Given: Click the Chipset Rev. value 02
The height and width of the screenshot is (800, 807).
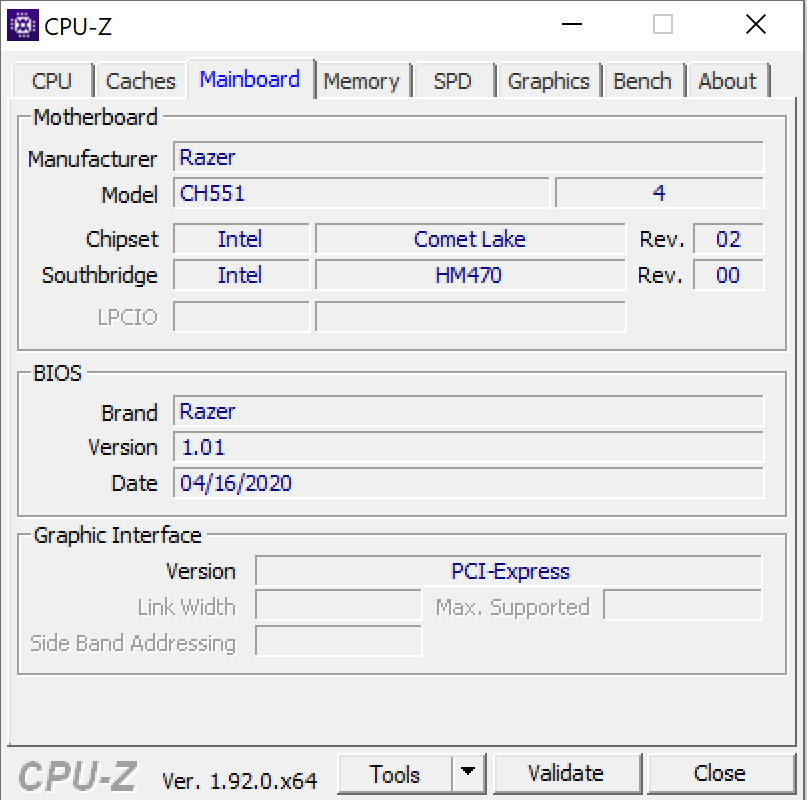Looking at the screenshot, I should pyautogui.click(x=728, y=239).
